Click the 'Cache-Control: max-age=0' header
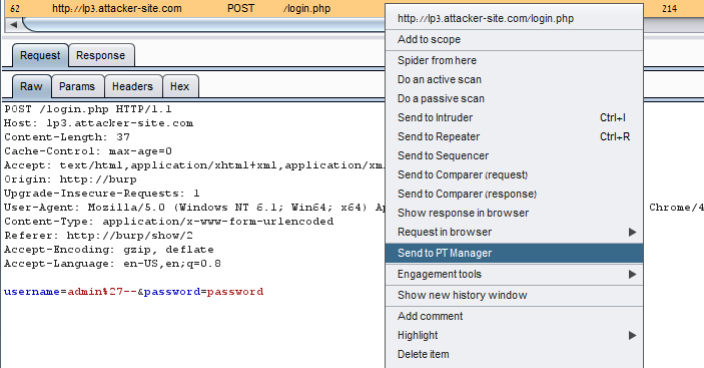Image resolution: width=704 pixels, height=368 pixels. click(x=88, y=151)
